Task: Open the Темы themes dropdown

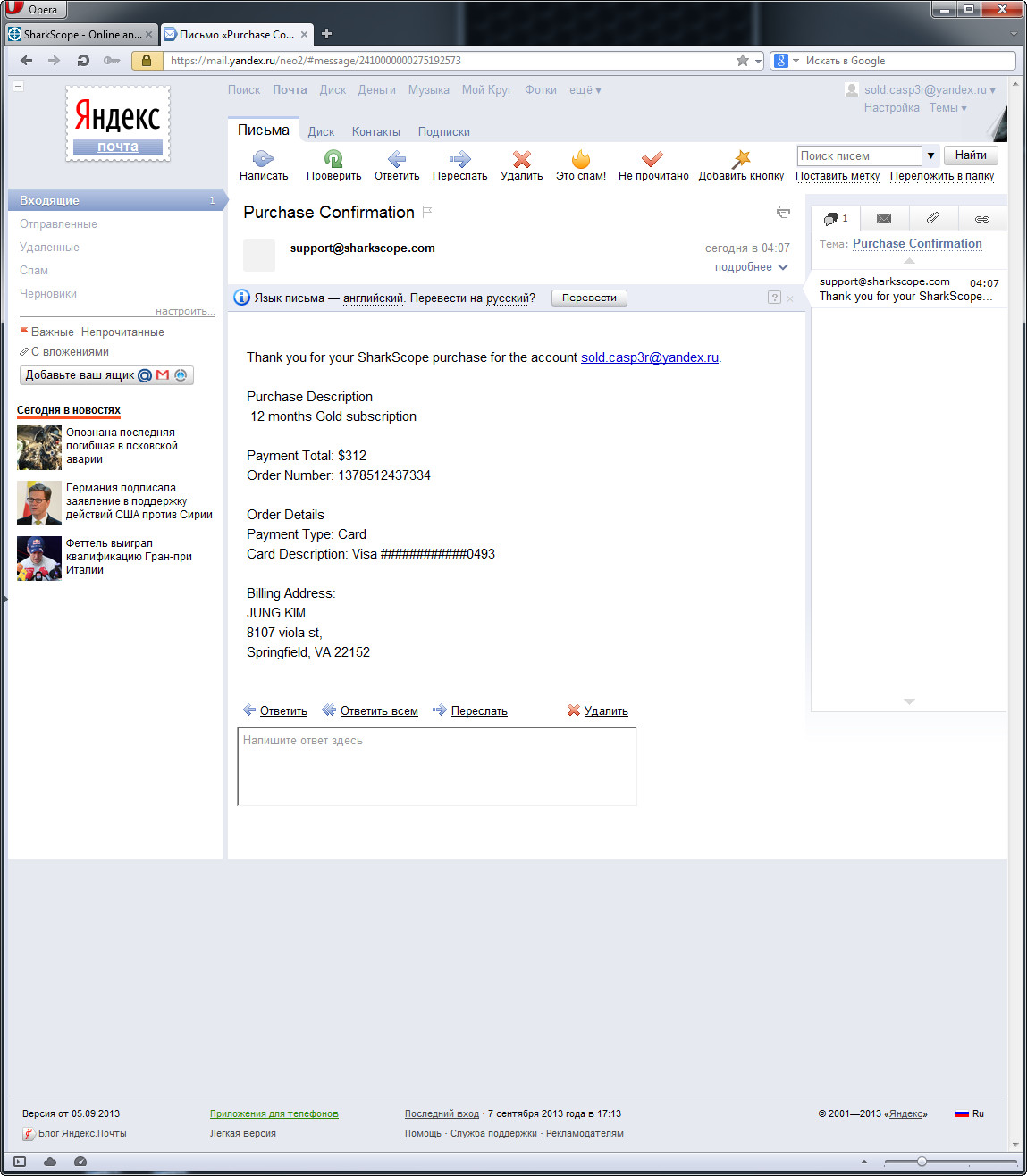Action: coord(948,108)
